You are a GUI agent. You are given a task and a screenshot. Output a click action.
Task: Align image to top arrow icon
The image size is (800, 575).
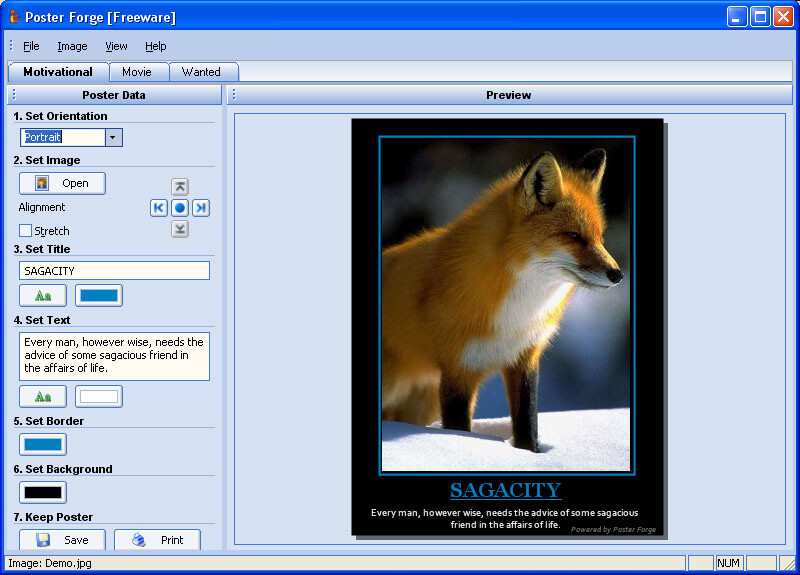(x=180, y=187)
